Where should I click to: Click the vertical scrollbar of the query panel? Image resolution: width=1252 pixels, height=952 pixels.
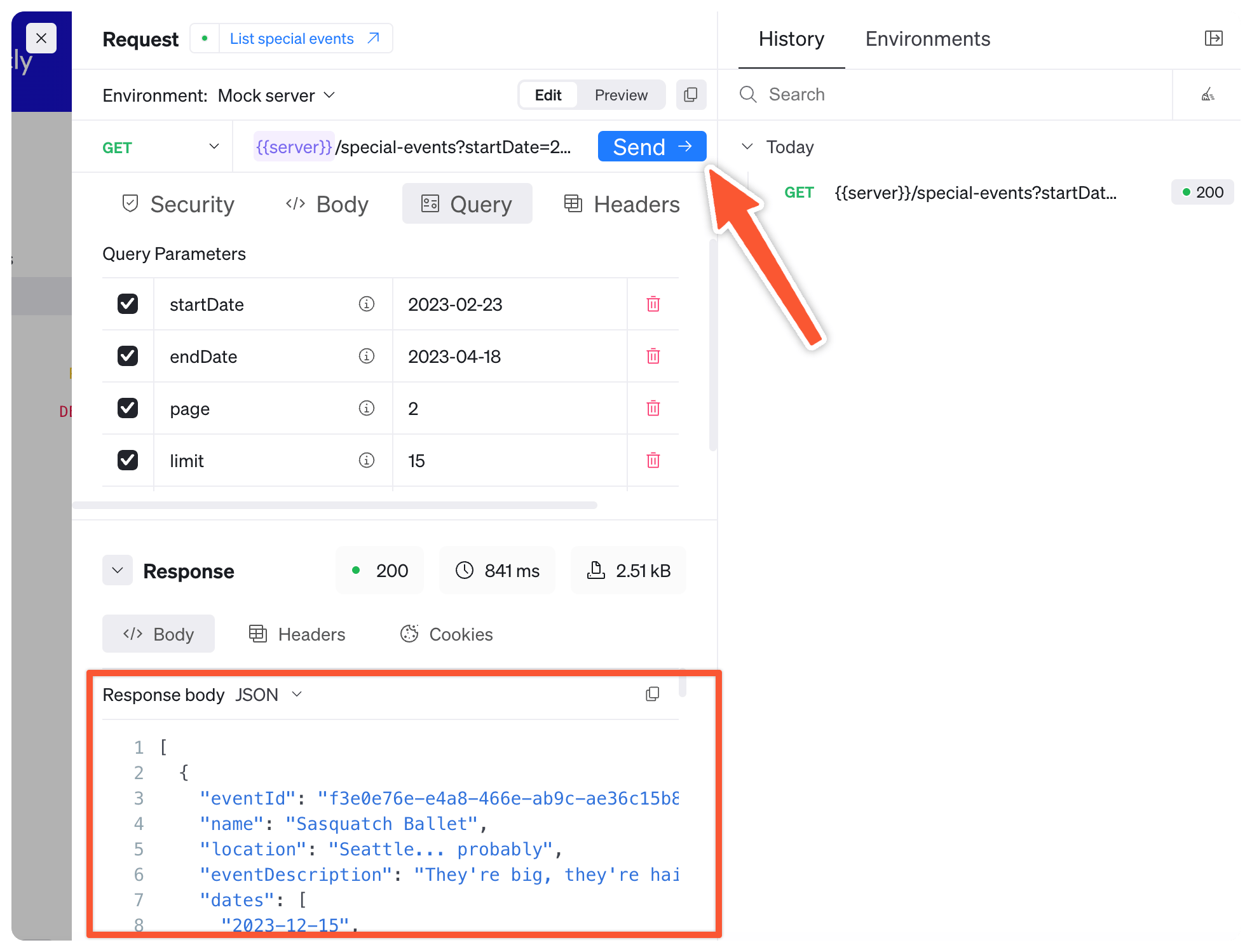713,344
